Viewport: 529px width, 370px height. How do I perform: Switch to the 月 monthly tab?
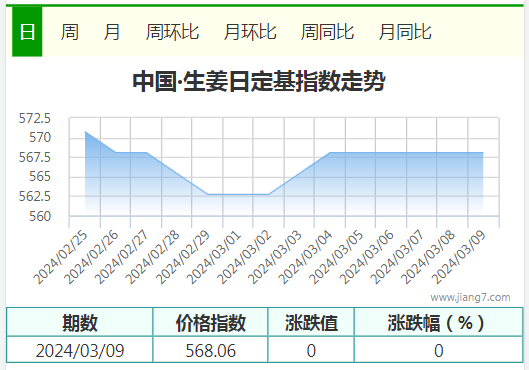tap(112, 32)
